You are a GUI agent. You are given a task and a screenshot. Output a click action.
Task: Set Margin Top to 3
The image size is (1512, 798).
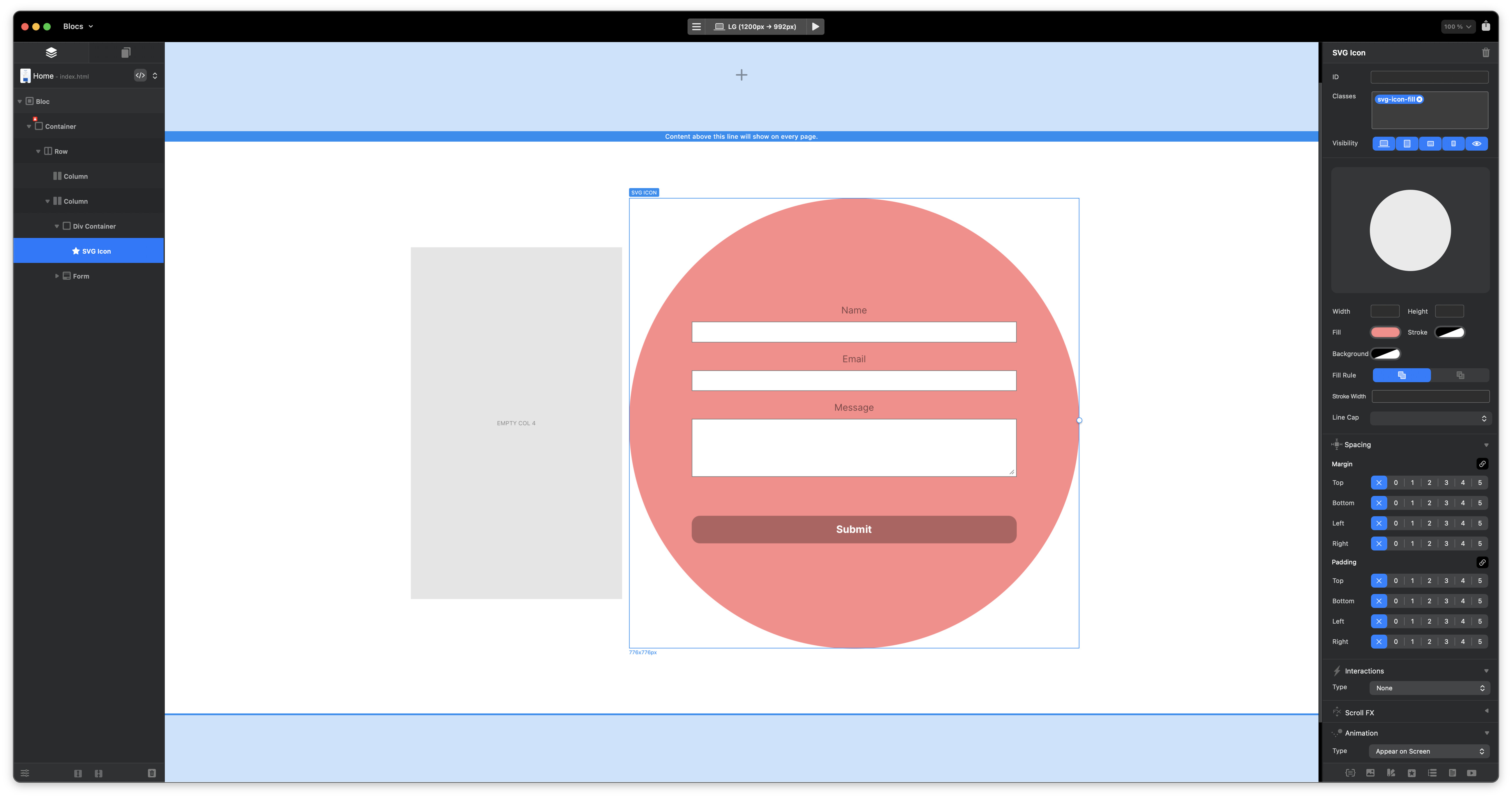pos(1446,483)
